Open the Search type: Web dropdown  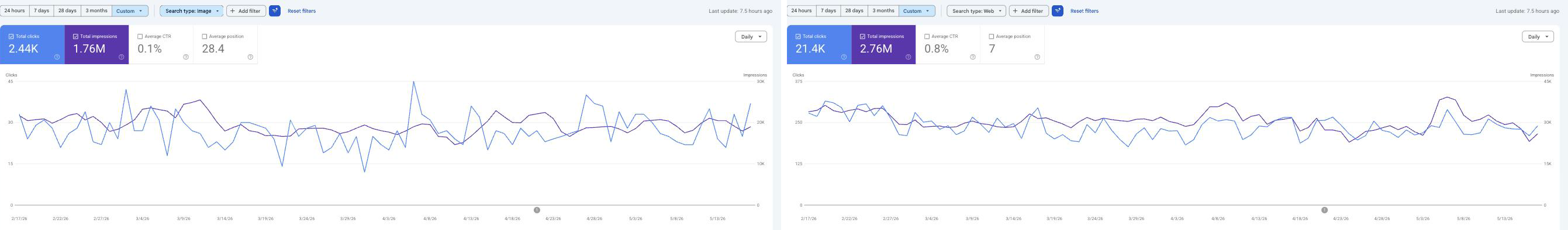click(976, 11)
